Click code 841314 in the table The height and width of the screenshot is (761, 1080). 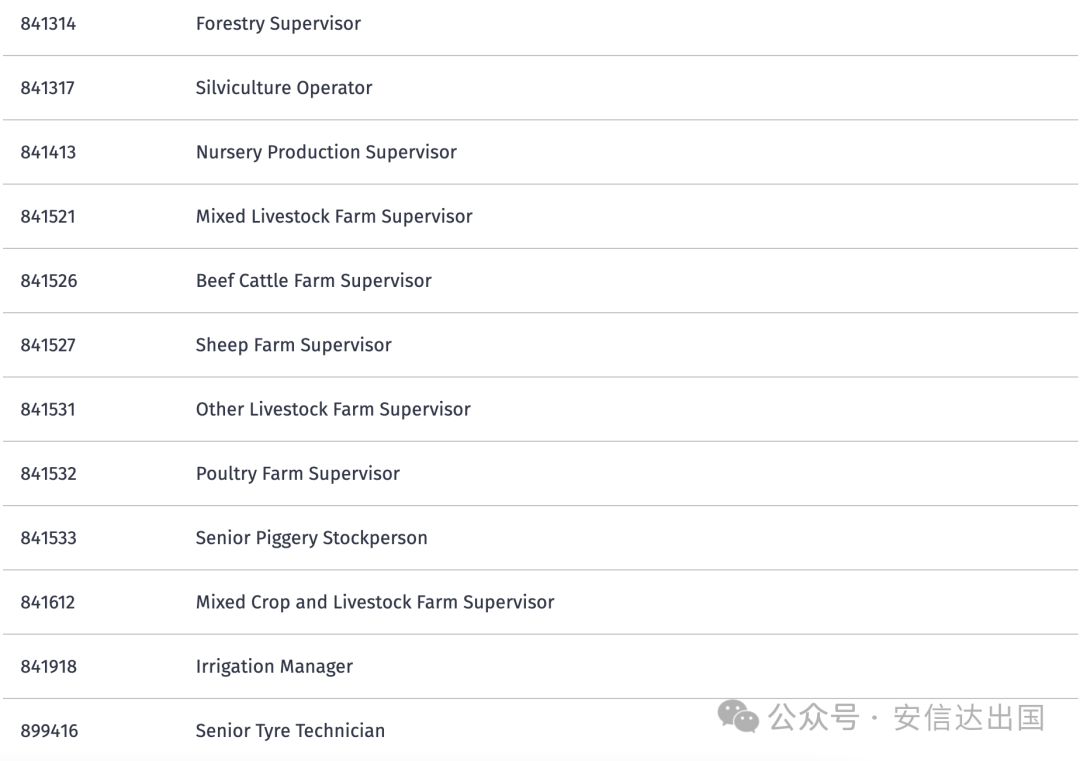48,24
